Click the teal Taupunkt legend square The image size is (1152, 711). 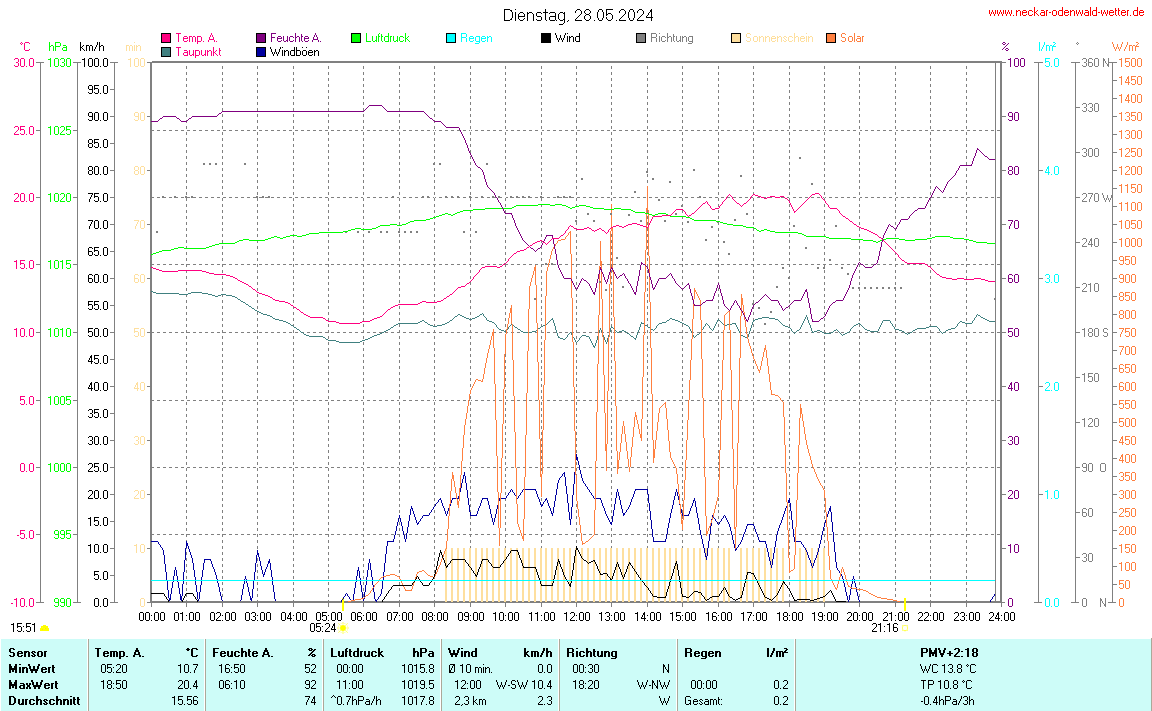(x=166, y=51)
